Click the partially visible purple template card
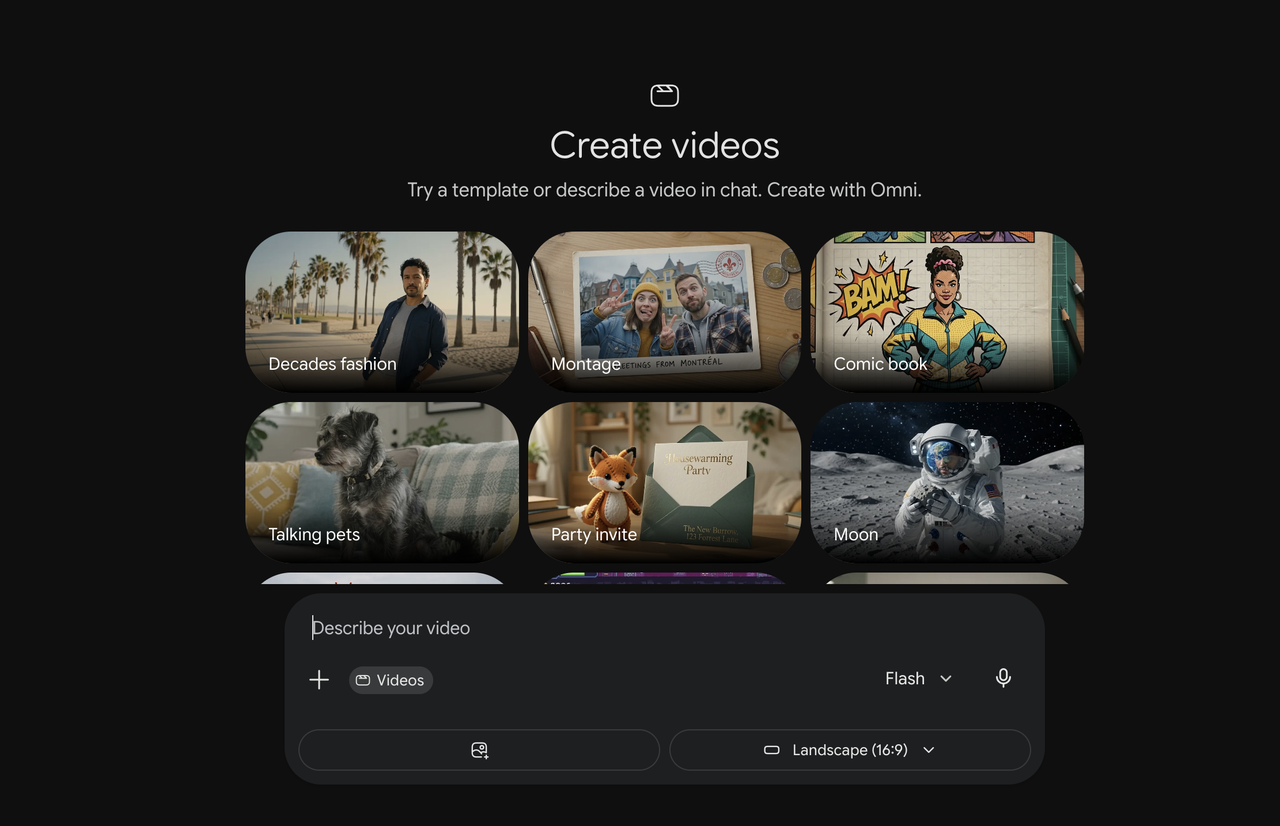1280x826 pixels. point(665,578)
